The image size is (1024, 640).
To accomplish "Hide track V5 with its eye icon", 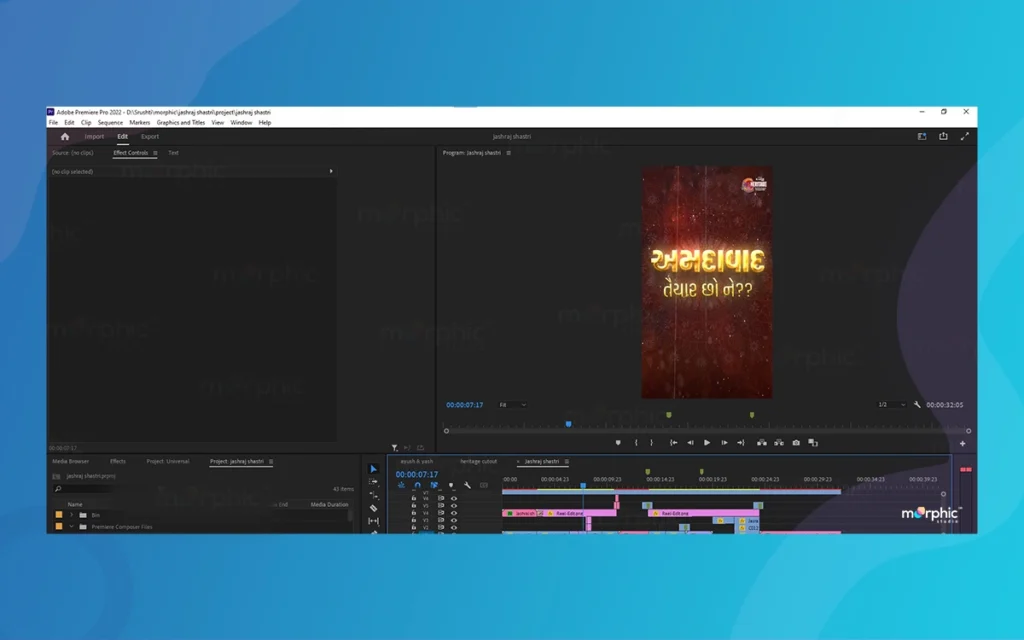I will point(454,505).
